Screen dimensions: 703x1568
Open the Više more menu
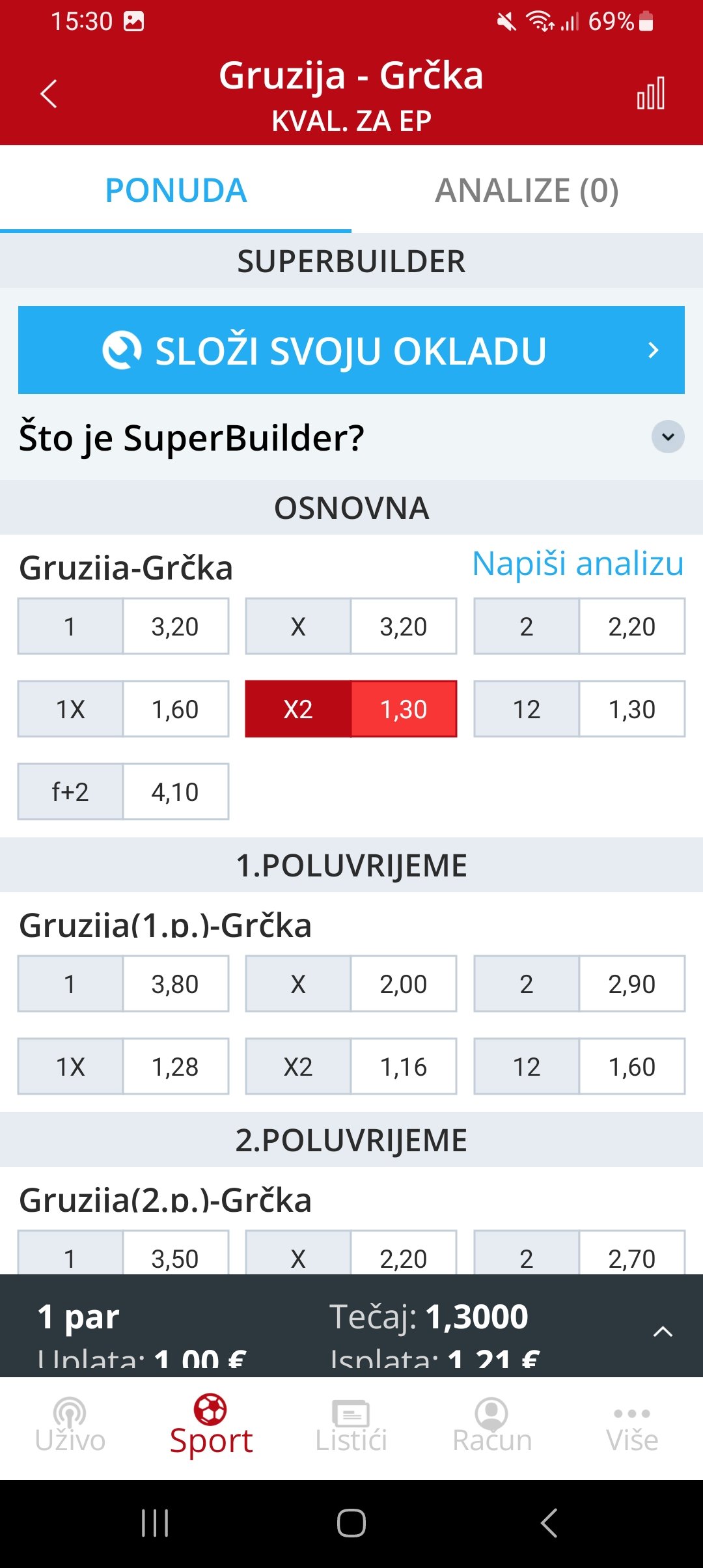pyautogui.click(x=632, y=1426)
